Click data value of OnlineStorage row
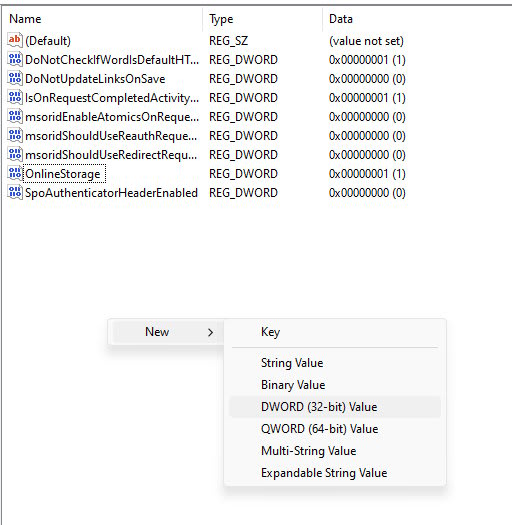The height and width of the screenshot is (525, 512). (x=367, y=174)
